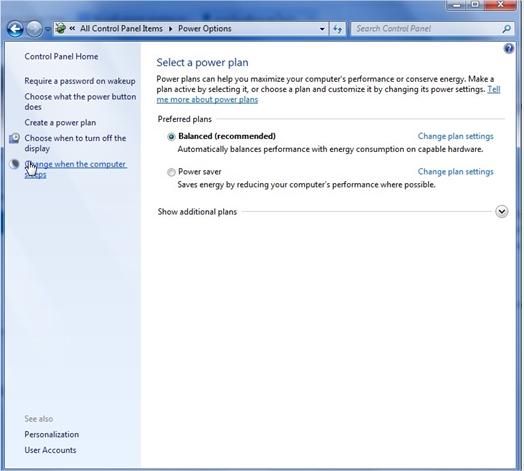Click the Forward navigation arrow button
This screenshot has height=471, width=524.
point(34,29)
